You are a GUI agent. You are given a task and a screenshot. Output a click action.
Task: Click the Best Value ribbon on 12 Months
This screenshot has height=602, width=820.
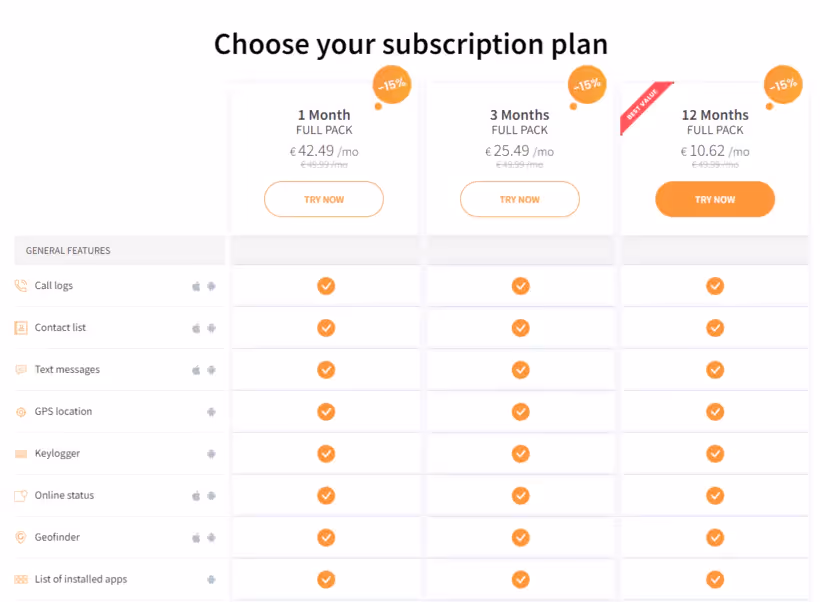pyautogui.click(x=644, y=106)
